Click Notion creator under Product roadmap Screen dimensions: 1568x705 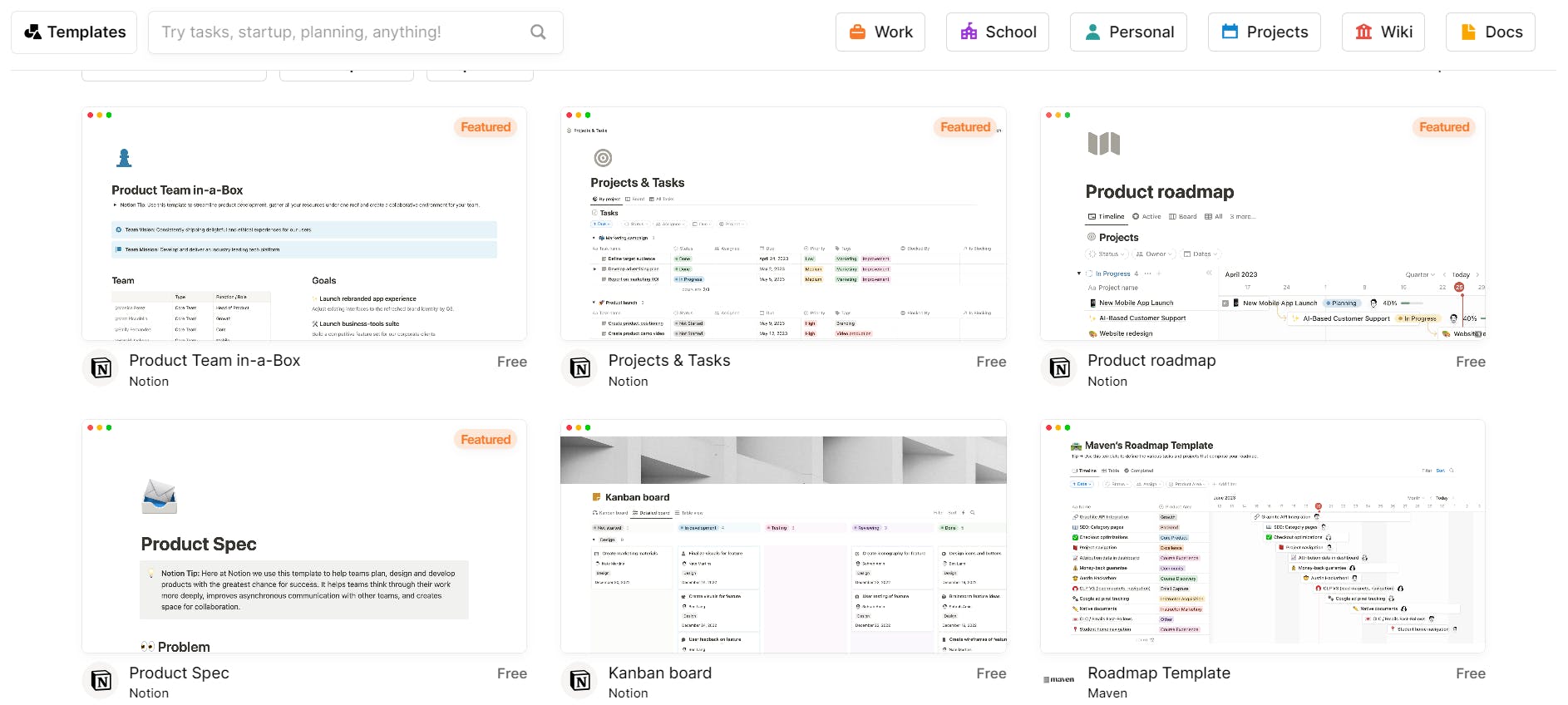(1107, 382)
